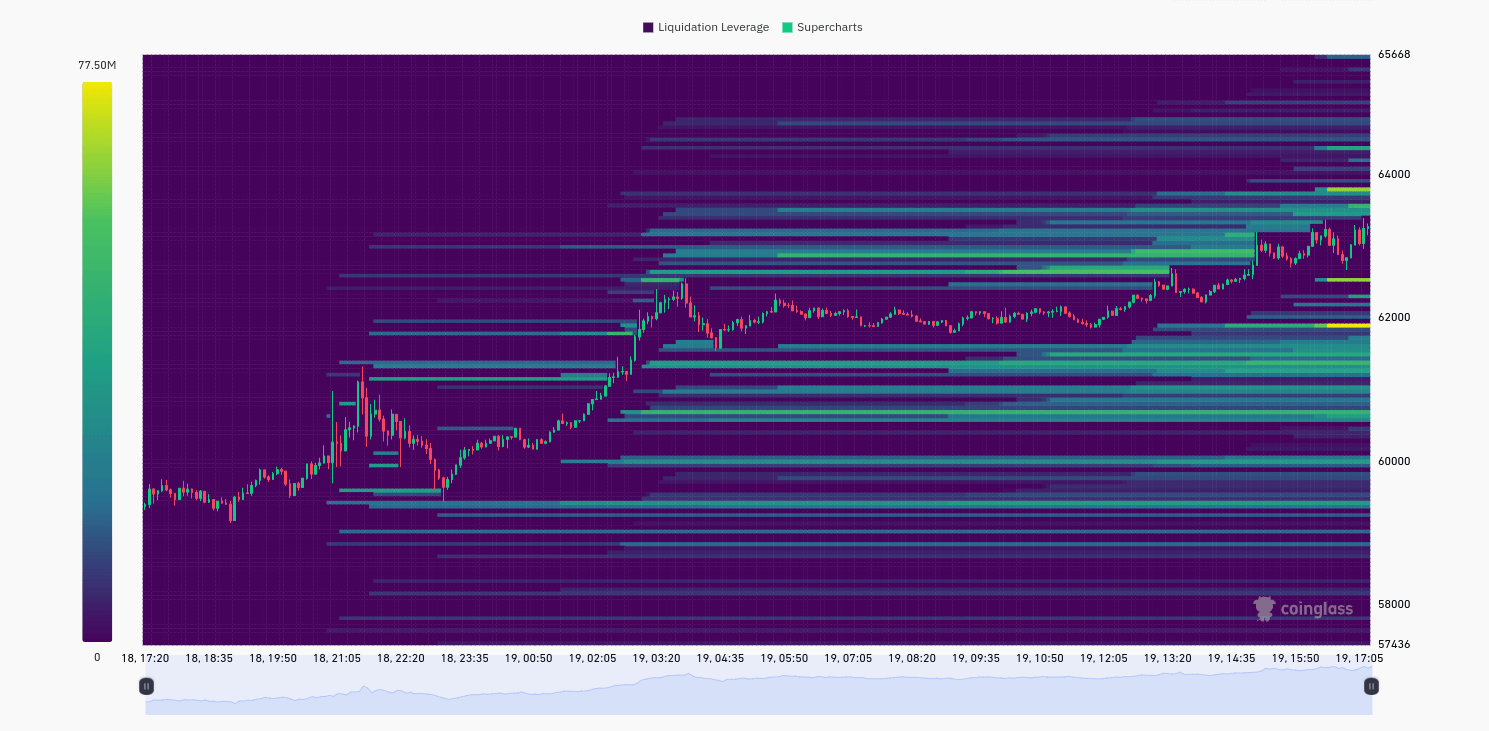This screenshot has width=1489, height=731.
Task: Click the 19, 02:05 time axis label
Action: (593, 658)
